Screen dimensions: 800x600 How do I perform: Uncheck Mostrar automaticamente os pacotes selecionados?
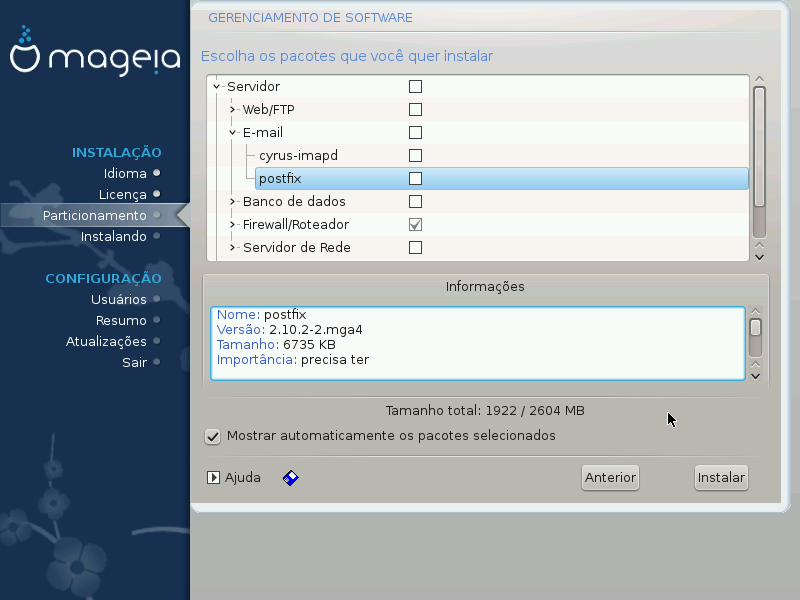coord(212,436)
